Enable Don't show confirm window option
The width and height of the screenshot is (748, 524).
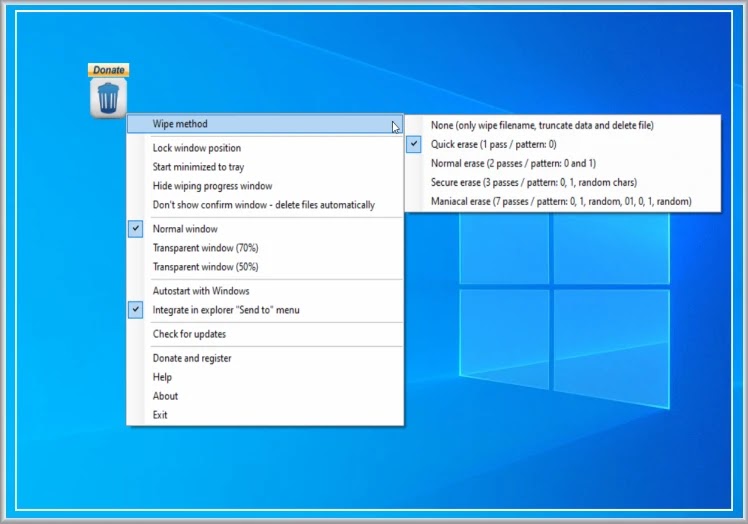tap(265, 205)
